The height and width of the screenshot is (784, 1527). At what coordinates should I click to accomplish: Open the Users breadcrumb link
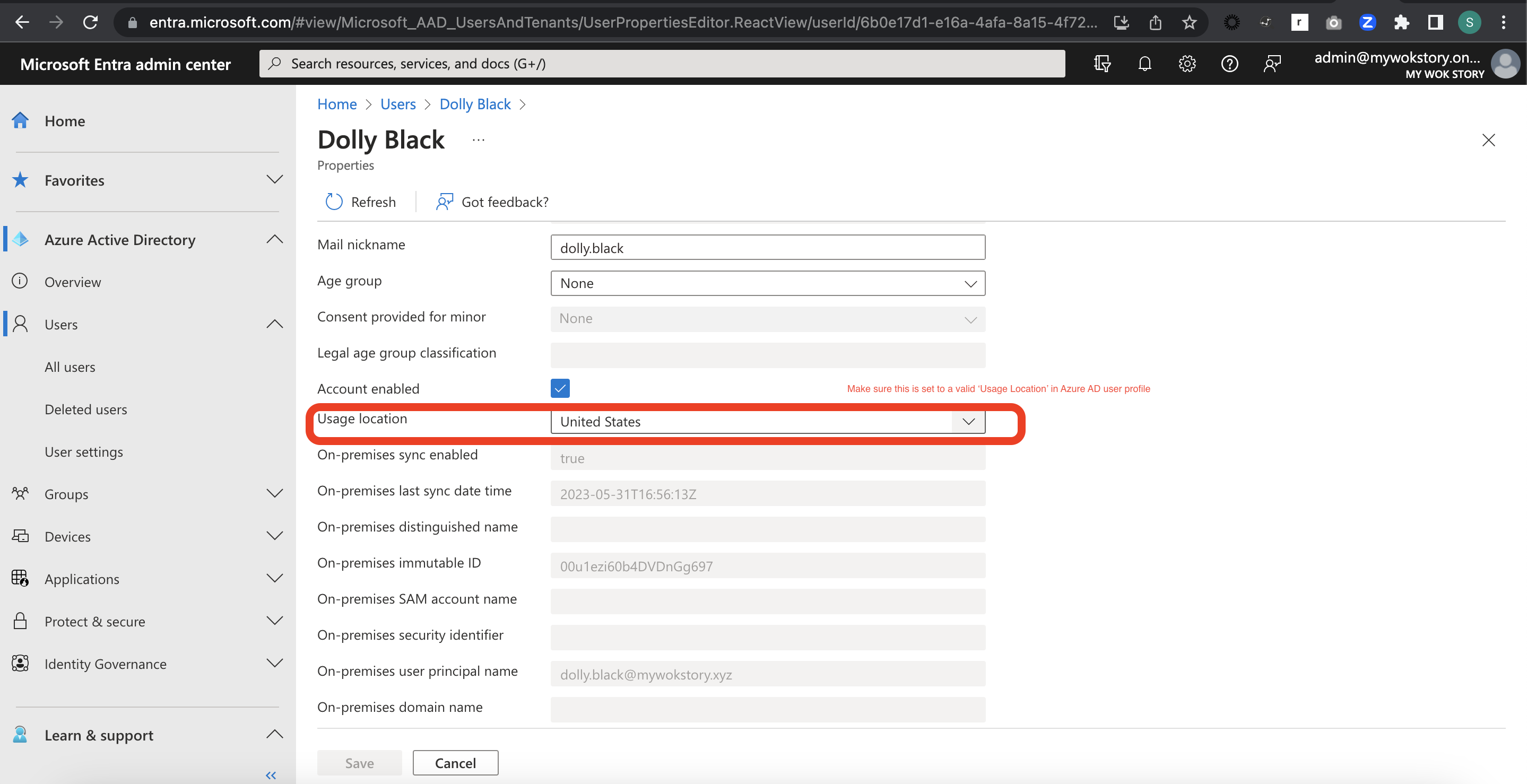click(397, 104)
